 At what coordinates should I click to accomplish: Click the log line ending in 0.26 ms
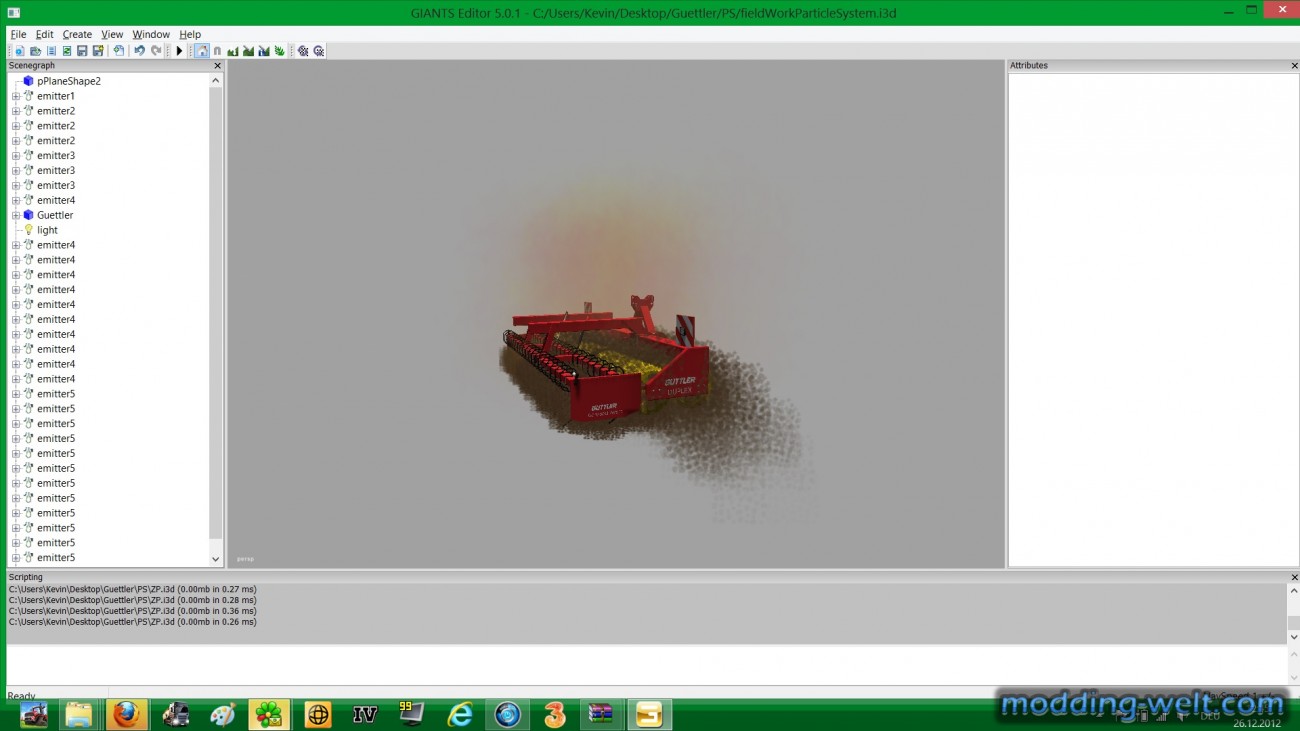133,622
